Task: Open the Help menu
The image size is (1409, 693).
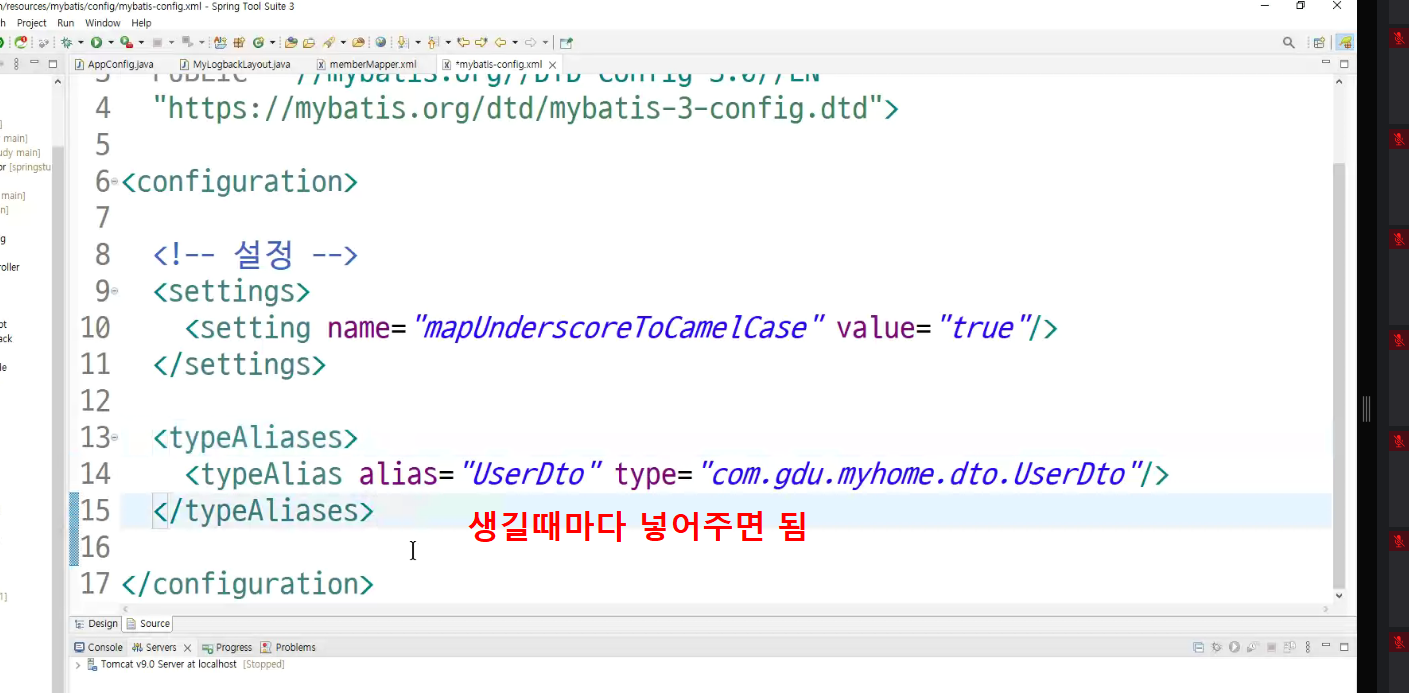Action: click(x=142, y=22)
